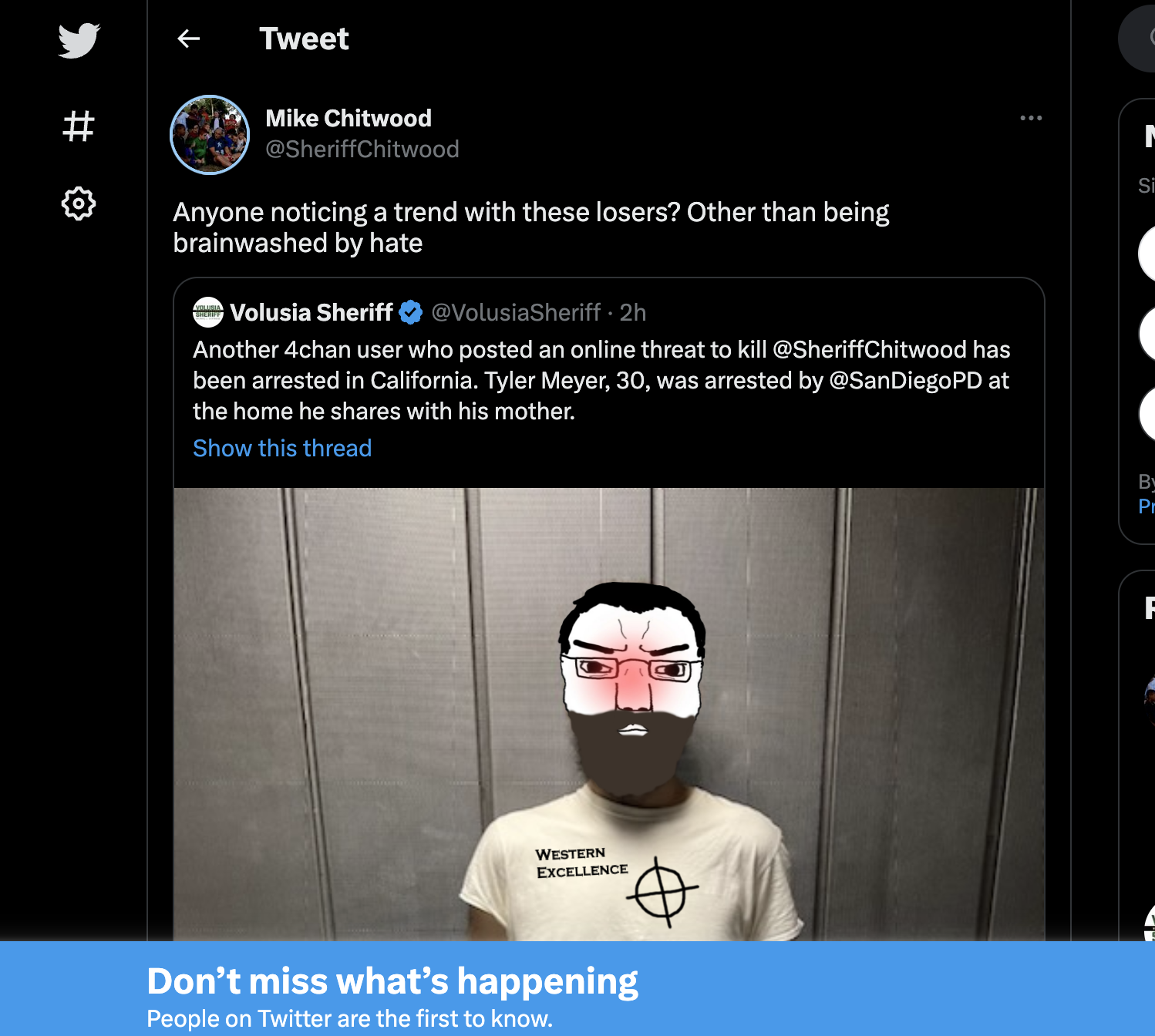
Task: Open Explore via the hashtag icon
Action: (79, 126)
